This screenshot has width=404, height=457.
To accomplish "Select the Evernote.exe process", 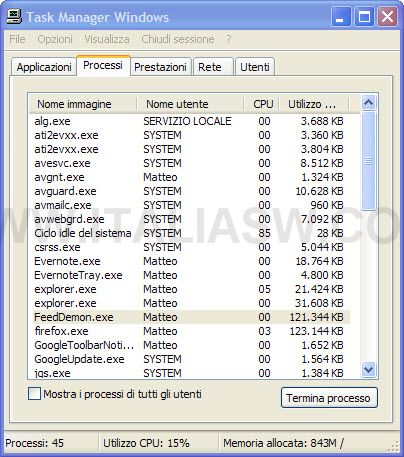I will [x=192, y=261].
